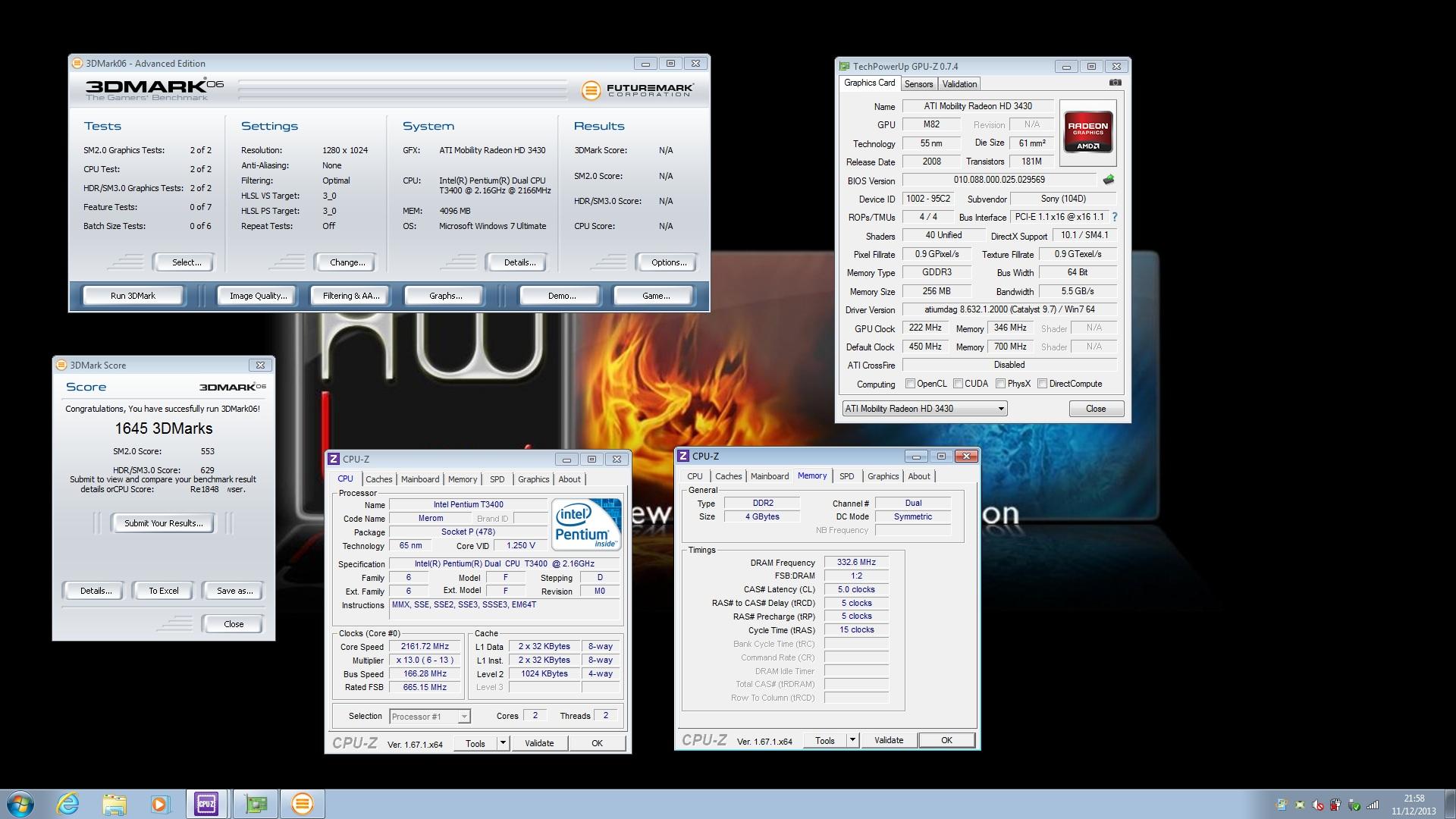
Task: Click Graphs button in 3DMark06
Action: click(x=445, y=296)
